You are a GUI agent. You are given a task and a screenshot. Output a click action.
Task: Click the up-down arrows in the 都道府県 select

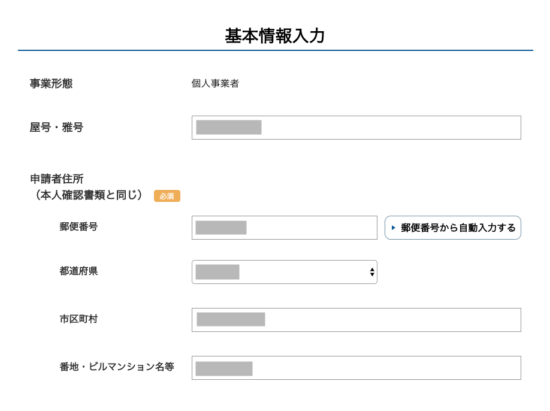(372, 272)
